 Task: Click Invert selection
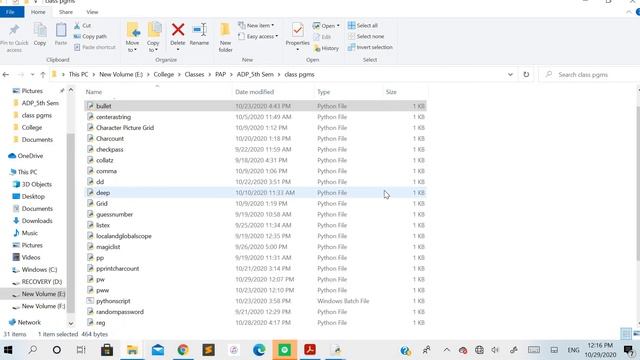[370, 47]
